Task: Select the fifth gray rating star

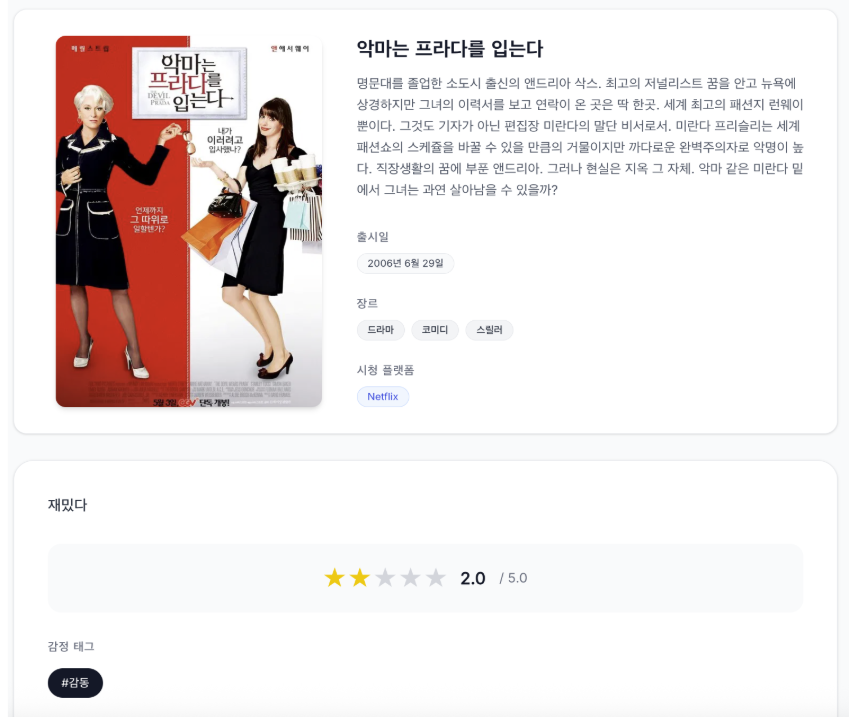Action: coord(435,578)
